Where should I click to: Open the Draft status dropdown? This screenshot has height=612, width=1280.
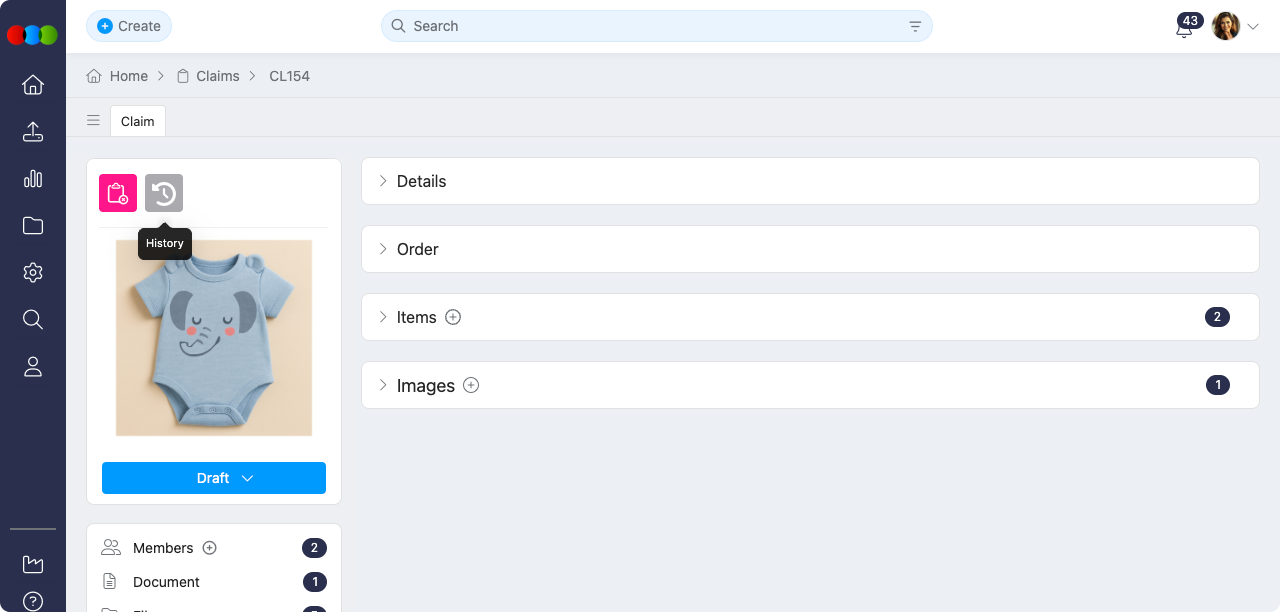pyautogui.click(x=214, y=478)
